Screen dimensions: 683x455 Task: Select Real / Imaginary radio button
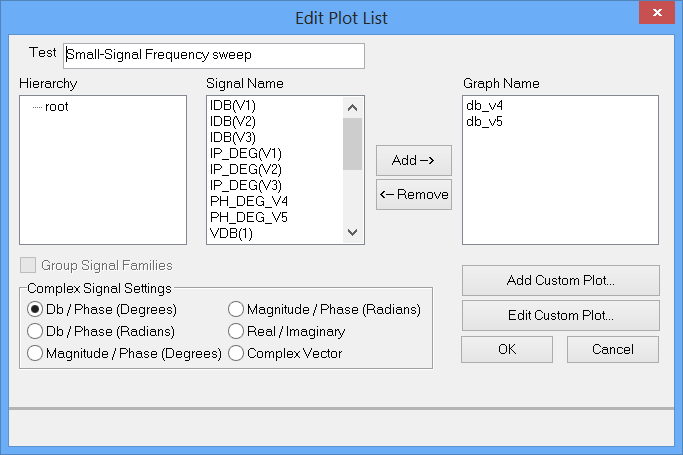[236, 331]
